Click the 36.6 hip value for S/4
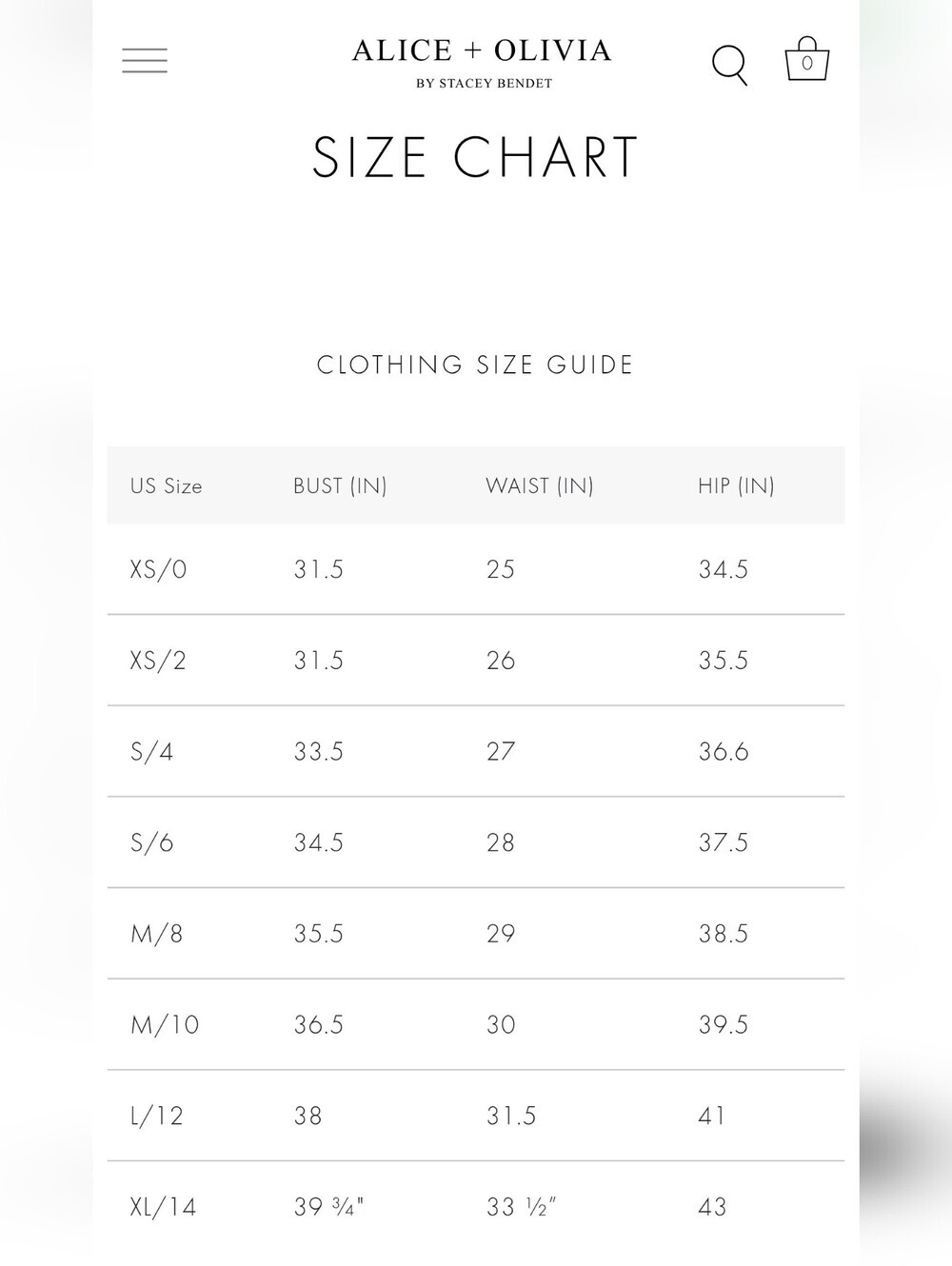The width and height of the screenshot is (952, 1266). point(724,752)
